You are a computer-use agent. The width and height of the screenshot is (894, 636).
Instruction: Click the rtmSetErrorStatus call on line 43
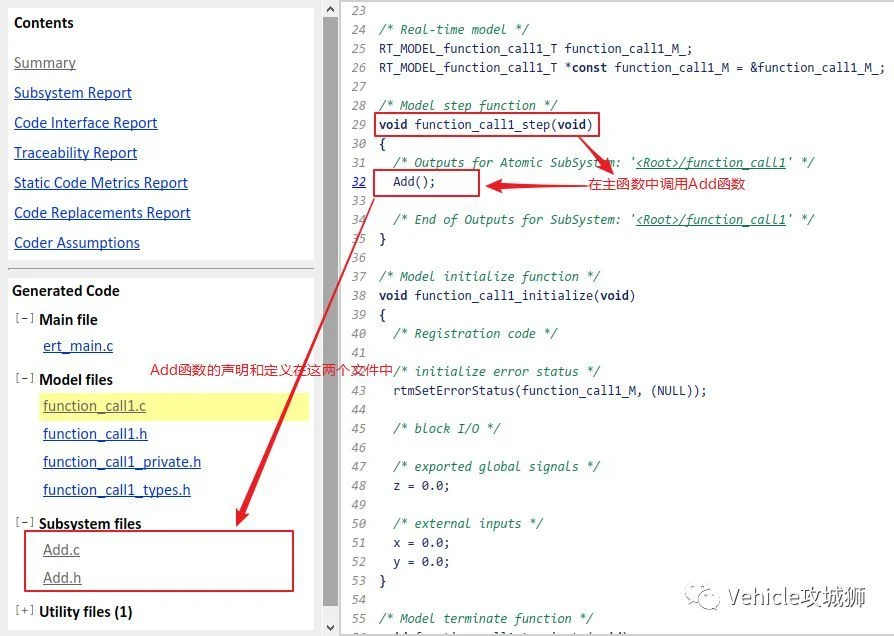tap(550, 391)
